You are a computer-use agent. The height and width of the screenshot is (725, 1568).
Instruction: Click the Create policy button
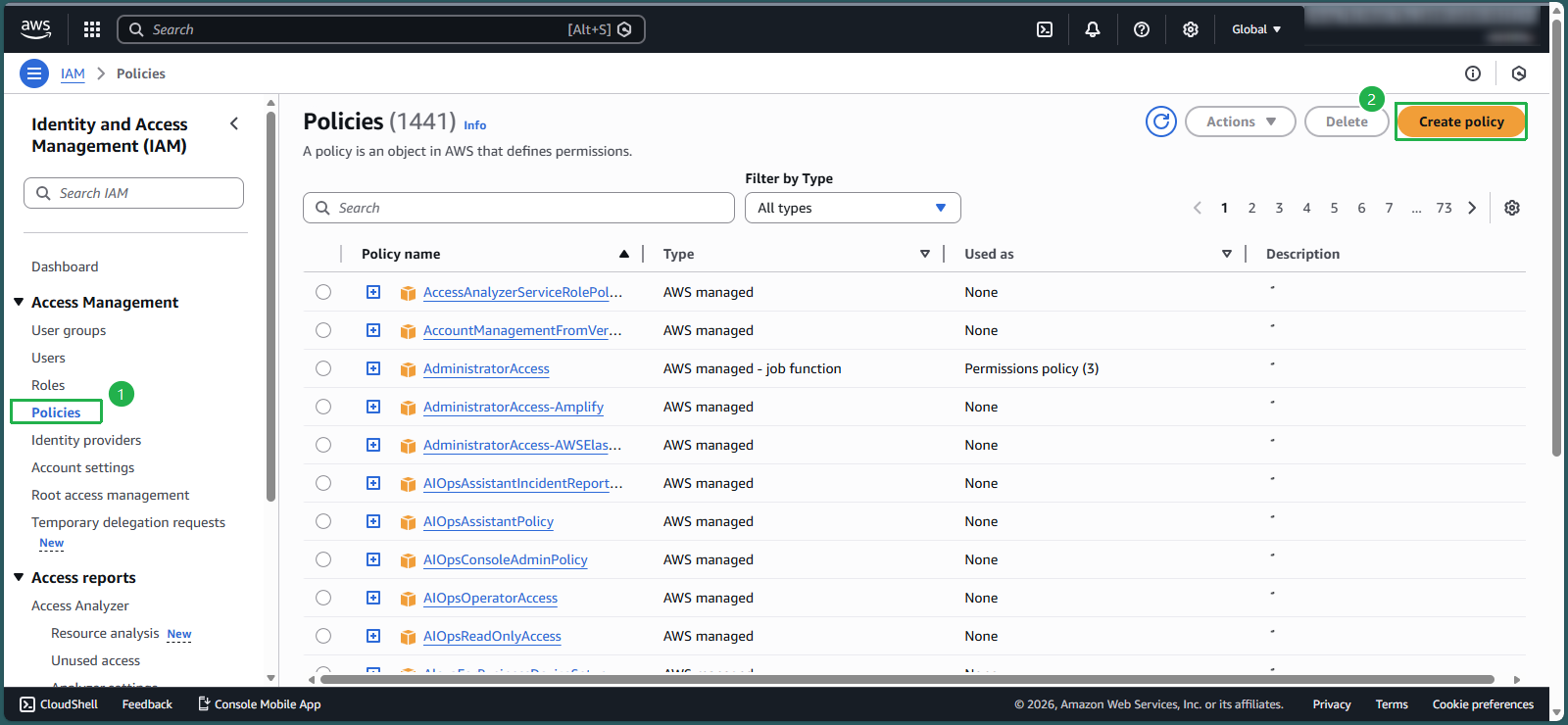point(1460,121)
